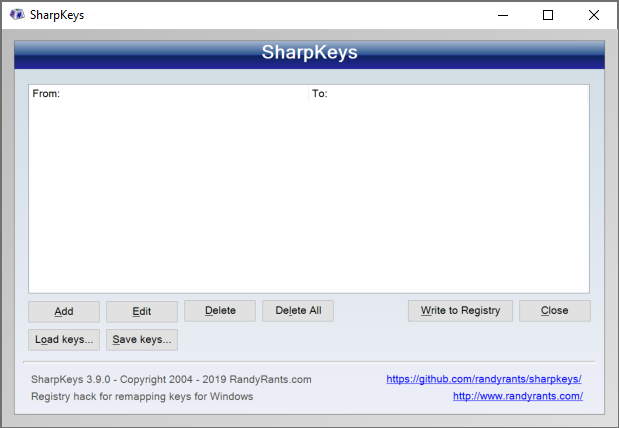Visit the www.randyrants.com link
The height and width of the screenshot is (428, 619).
click(x=518, y=396)
